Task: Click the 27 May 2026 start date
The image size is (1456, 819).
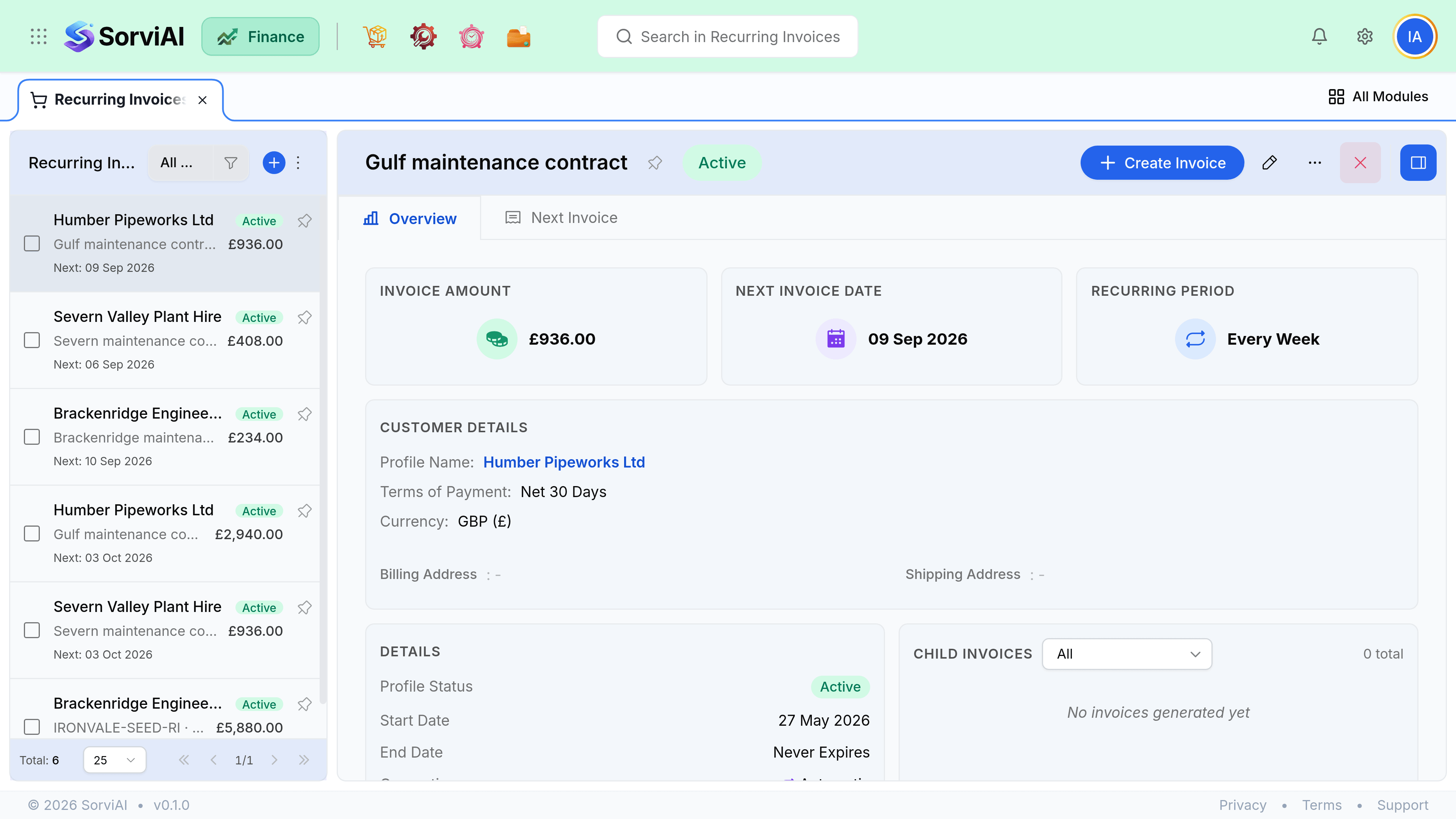Action: 824,720
